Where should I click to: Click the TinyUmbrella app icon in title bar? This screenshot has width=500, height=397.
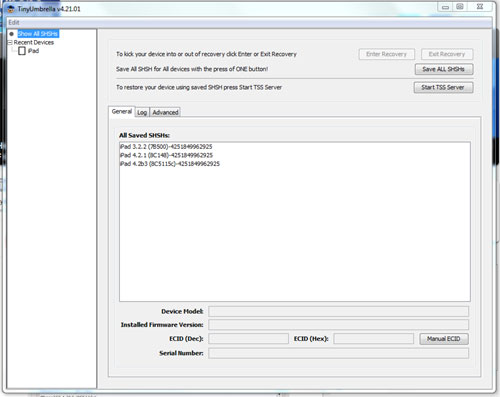11,9
